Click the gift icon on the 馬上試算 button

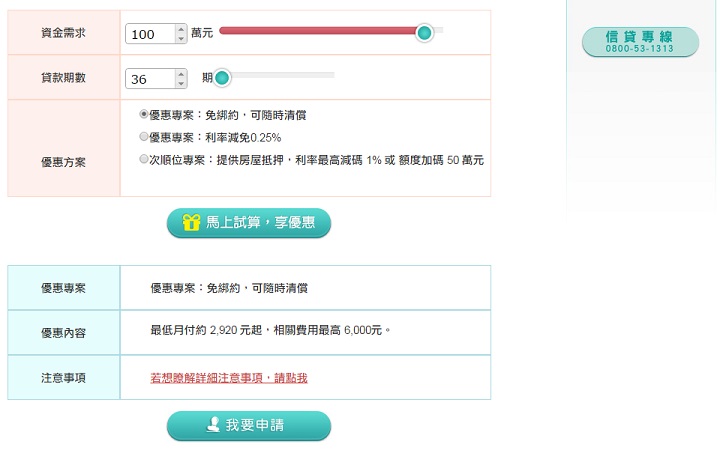click(x=191, y=222)
